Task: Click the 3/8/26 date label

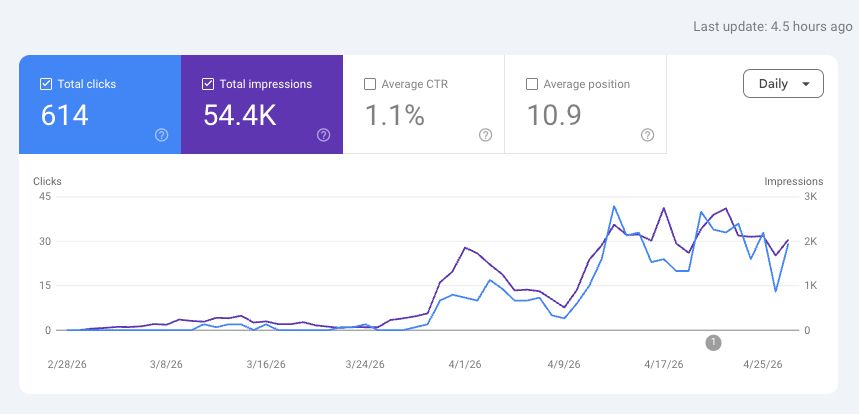Action: tap(168, 364)
